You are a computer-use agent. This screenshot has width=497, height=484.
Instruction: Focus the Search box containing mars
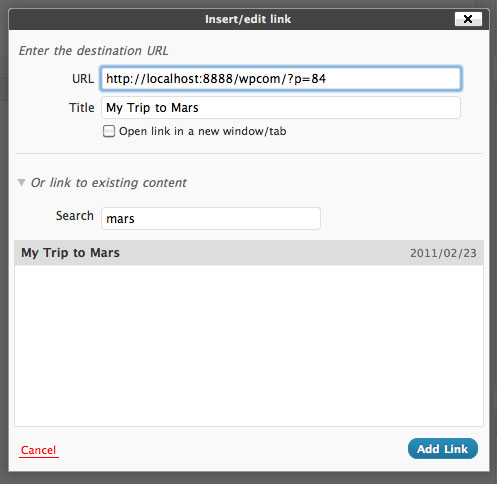coord(211,219)
